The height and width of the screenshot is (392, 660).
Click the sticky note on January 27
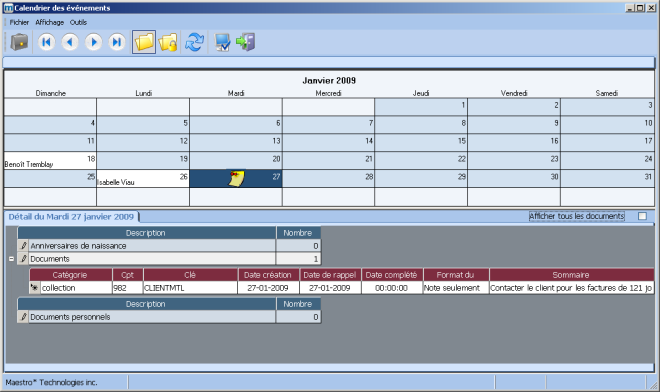[237, 179]
